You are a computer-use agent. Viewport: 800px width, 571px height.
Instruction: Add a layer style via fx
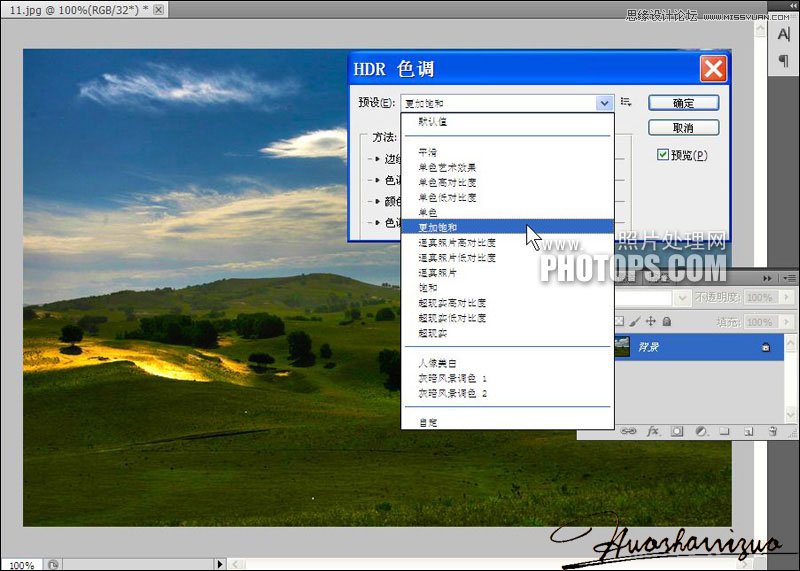click(653, 432)
